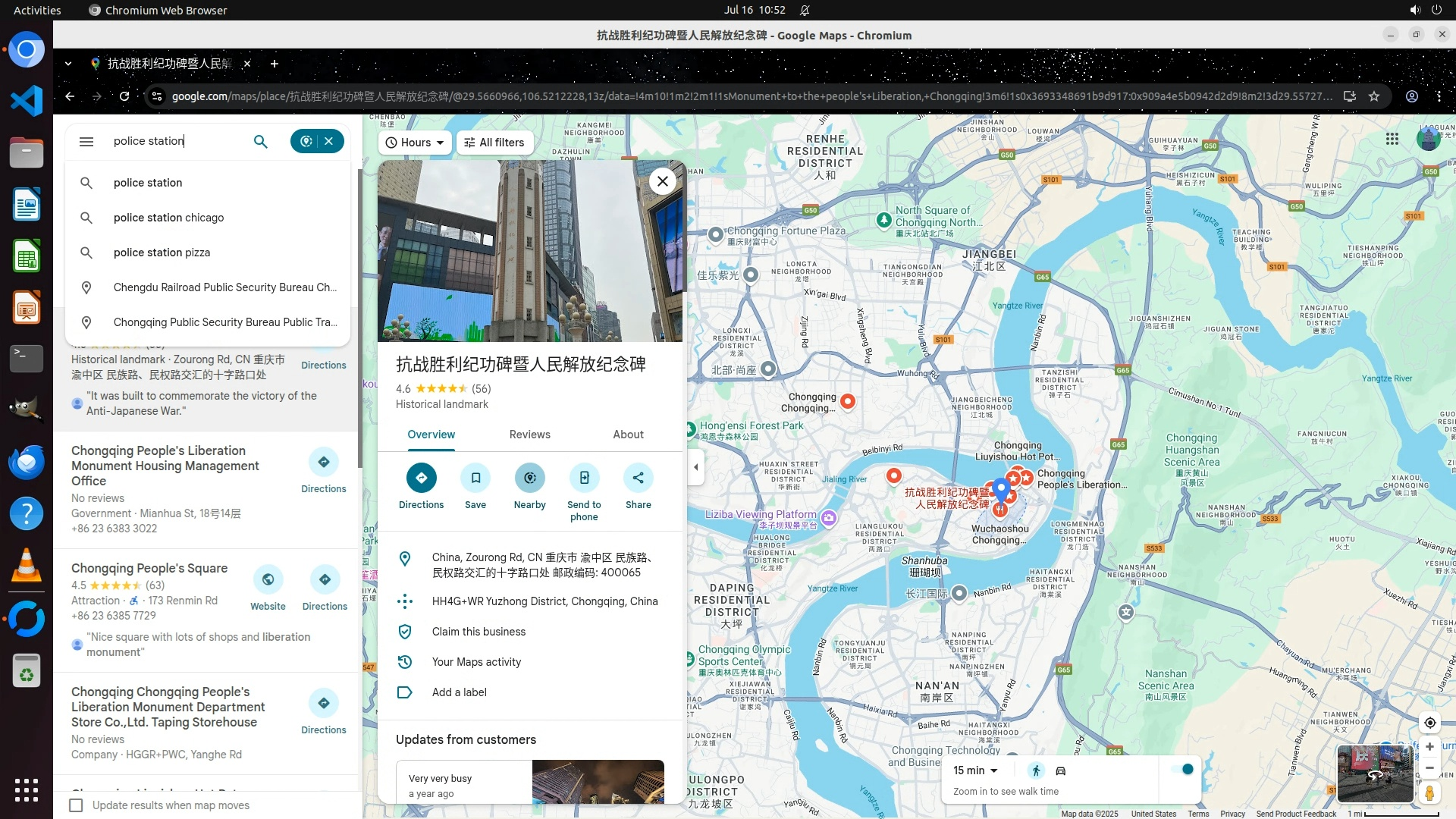The width and height of the screenshot is (1456, 819).
Task: Click the Nearby search icon
Action: 529,478
